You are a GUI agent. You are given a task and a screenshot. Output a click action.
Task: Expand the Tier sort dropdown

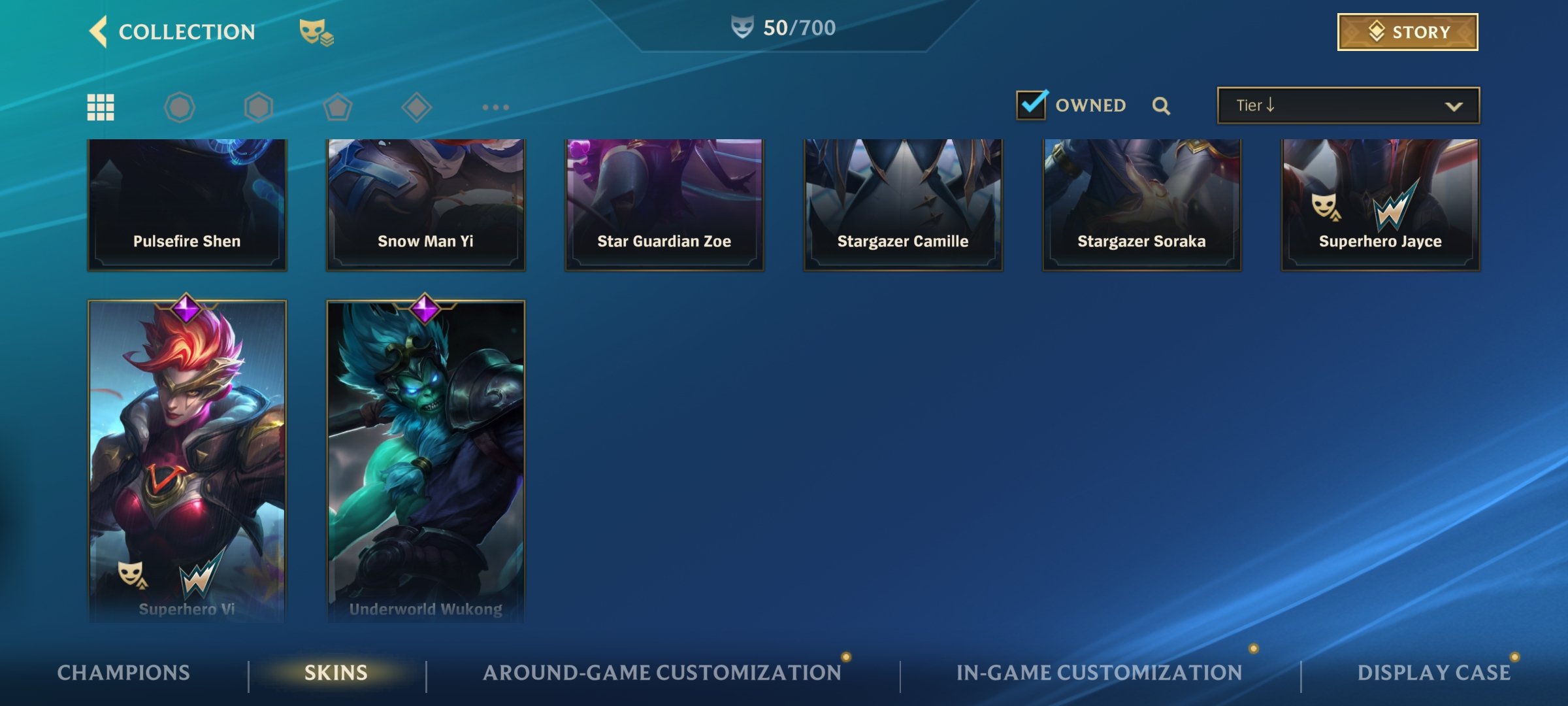click(1348, 105)
